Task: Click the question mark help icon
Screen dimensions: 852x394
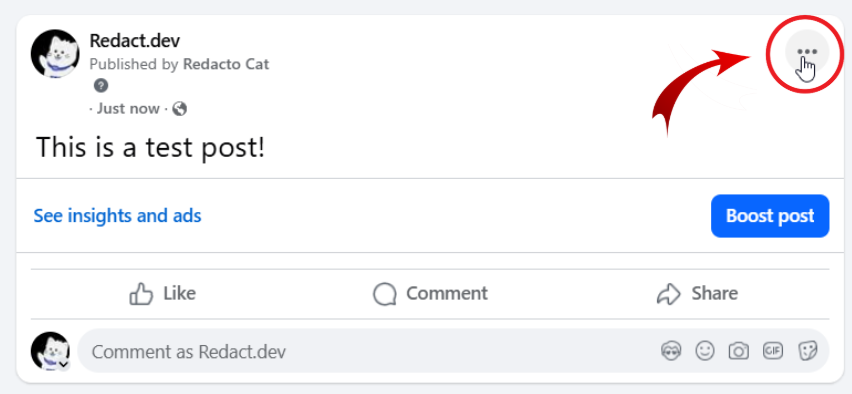Action: (101, 86)
